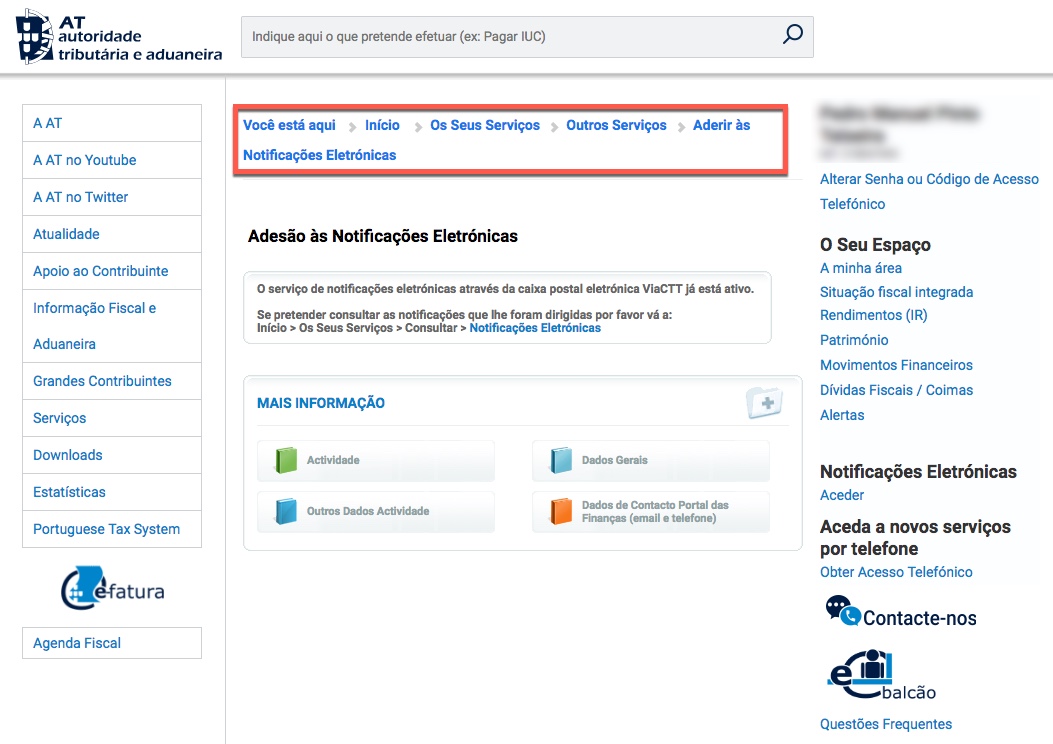The image size is (1053, 744).
Task: Click the search magnifying glass icon
Action: click(x=791, y=34)
